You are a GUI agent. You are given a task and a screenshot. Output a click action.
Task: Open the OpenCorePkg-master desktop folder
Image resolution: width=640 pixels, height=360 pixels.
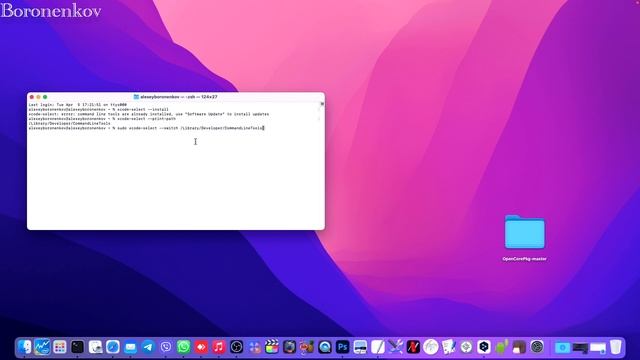click(x=524, y=232)
